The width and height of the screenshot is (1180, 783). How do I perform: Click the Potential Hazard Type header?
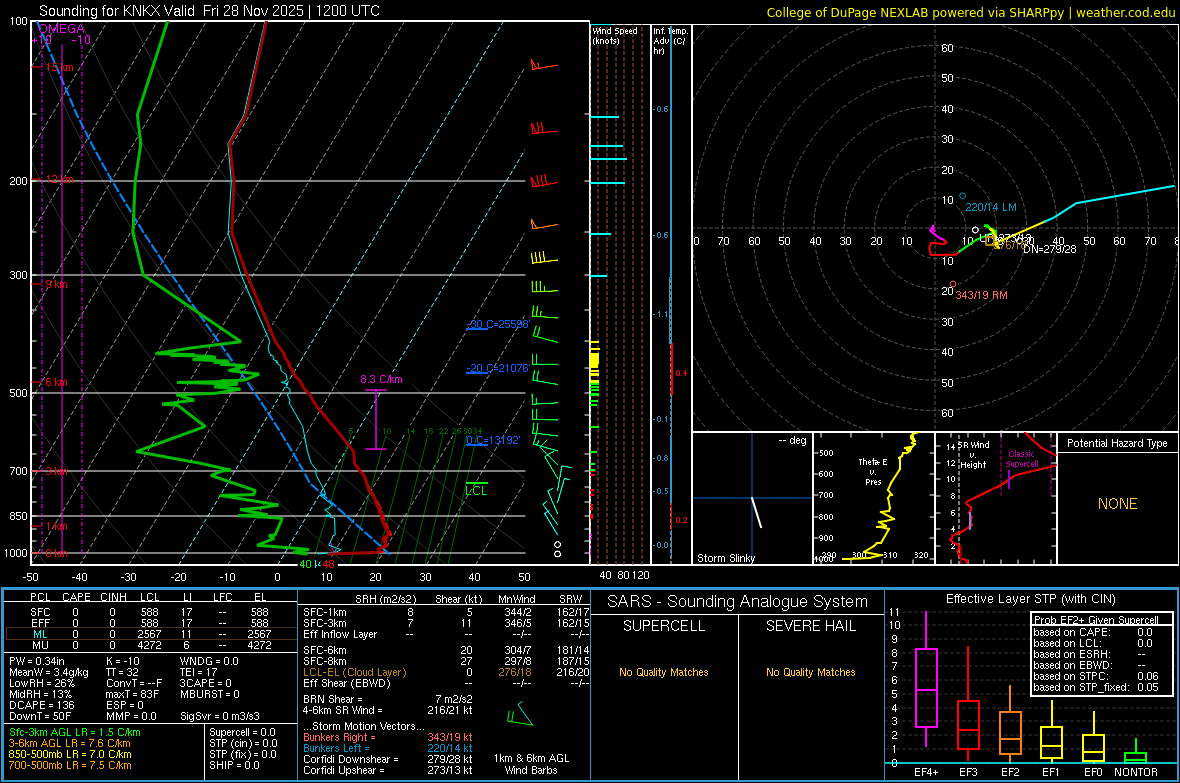coord(1117,443)
